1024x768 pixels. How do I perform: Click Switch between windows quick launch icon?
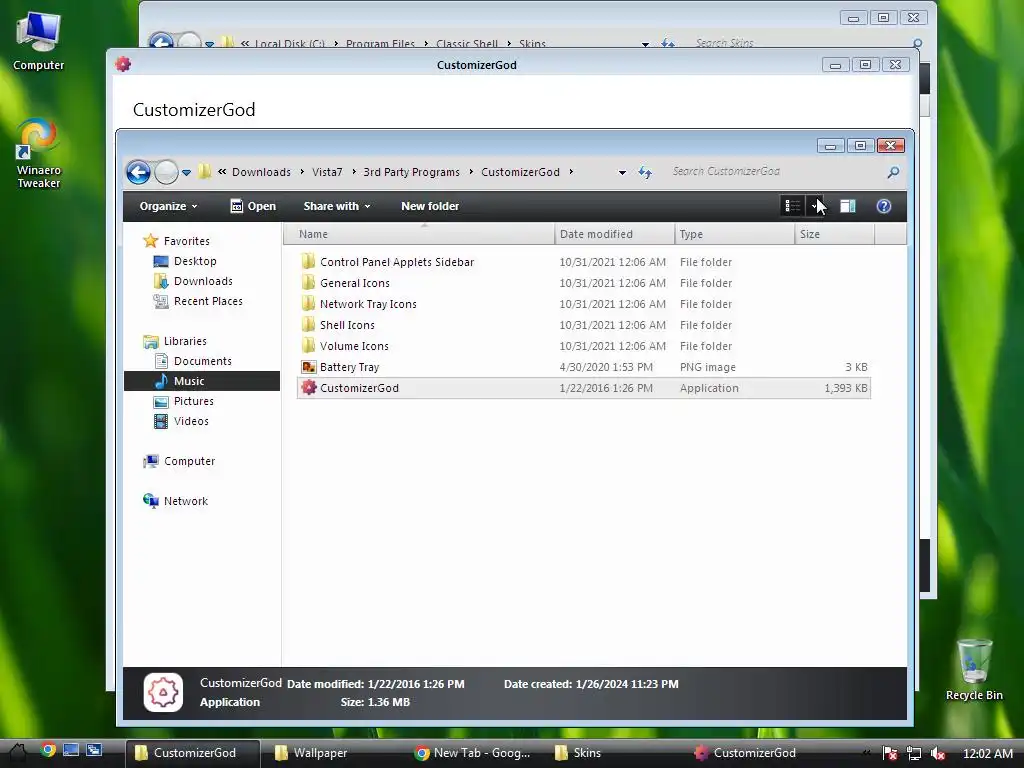(94, 750)
